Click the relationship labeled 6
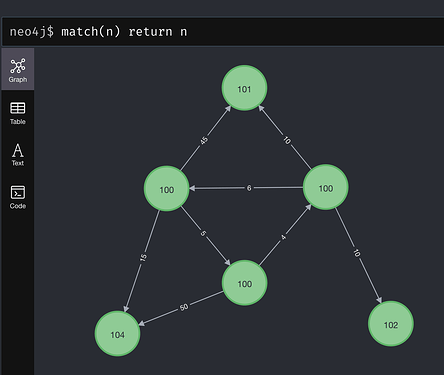444x375 pixels. pos(249,188)
